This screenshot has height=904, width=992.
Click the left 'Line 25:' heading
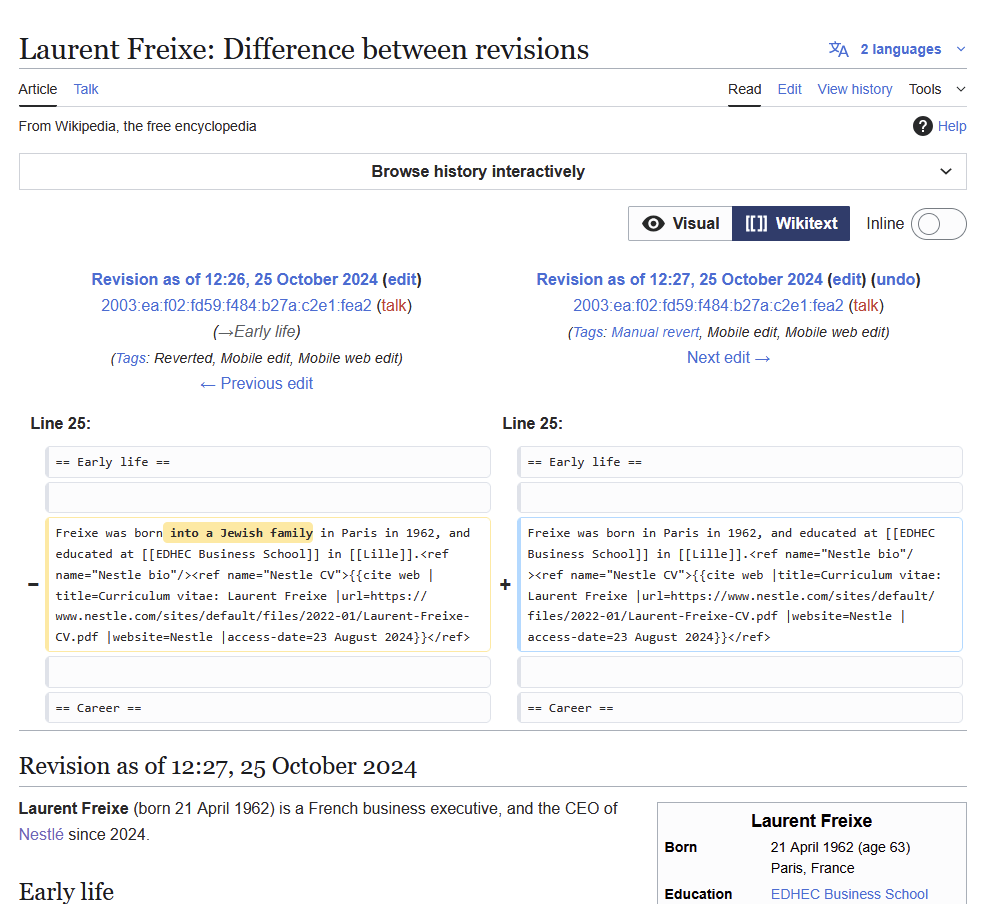tap(60, 423)
